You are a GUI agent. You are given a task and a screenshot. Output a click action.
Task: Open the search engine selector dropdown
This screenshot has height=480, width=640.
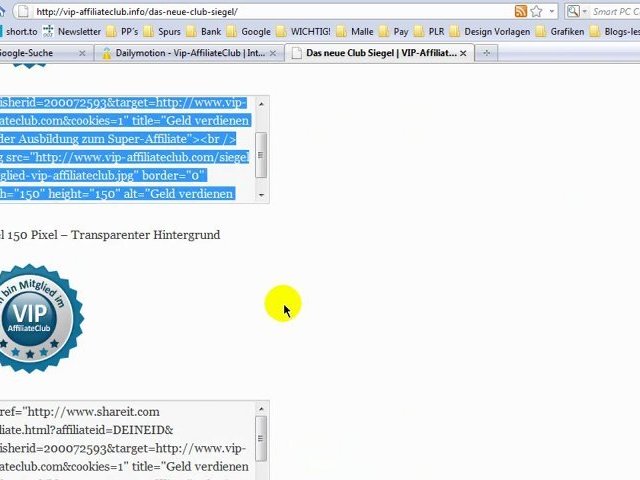pyautogui.click(x=577, y=12)
